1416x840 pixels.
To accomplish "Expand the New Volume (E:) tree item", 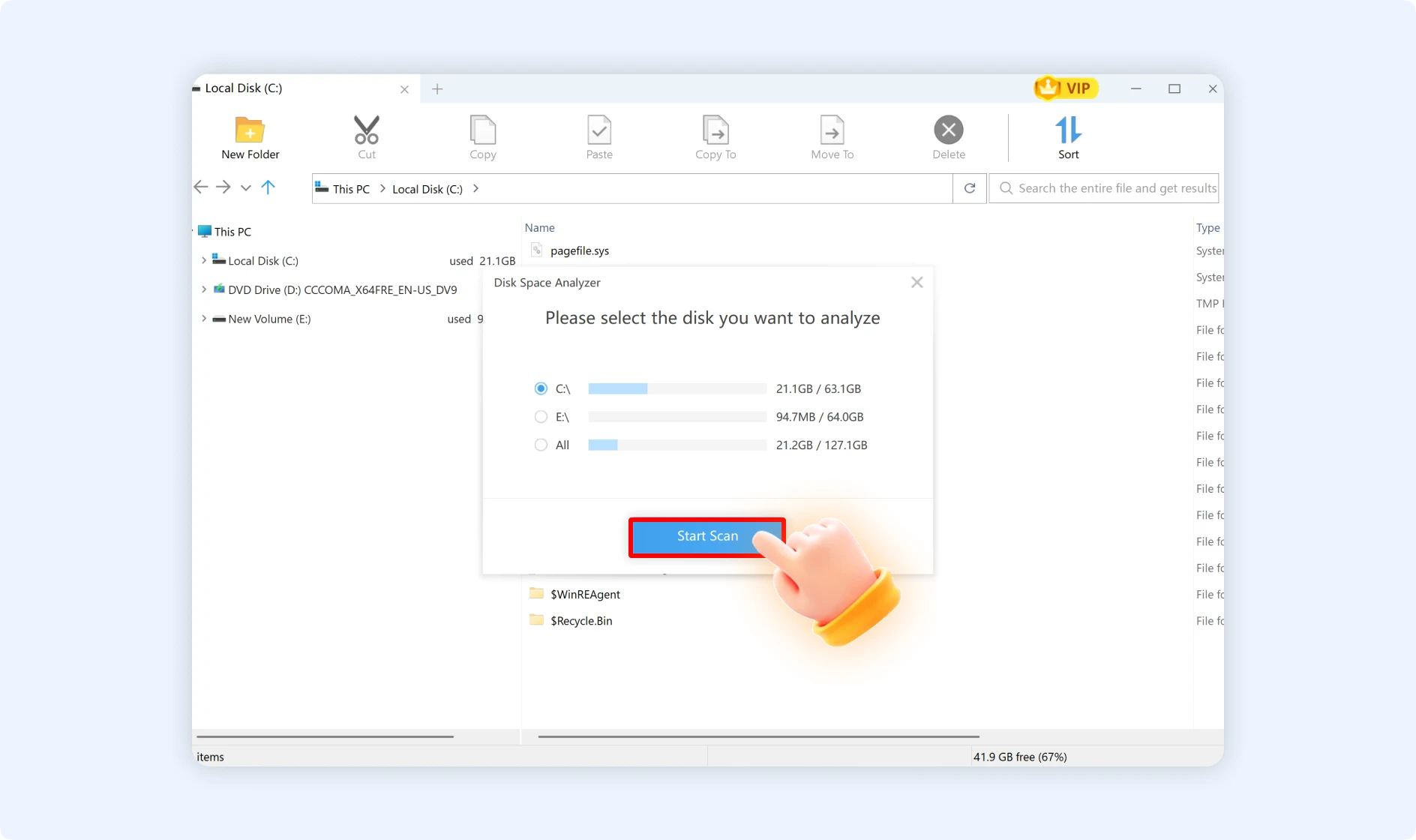I will pos(203,319).
